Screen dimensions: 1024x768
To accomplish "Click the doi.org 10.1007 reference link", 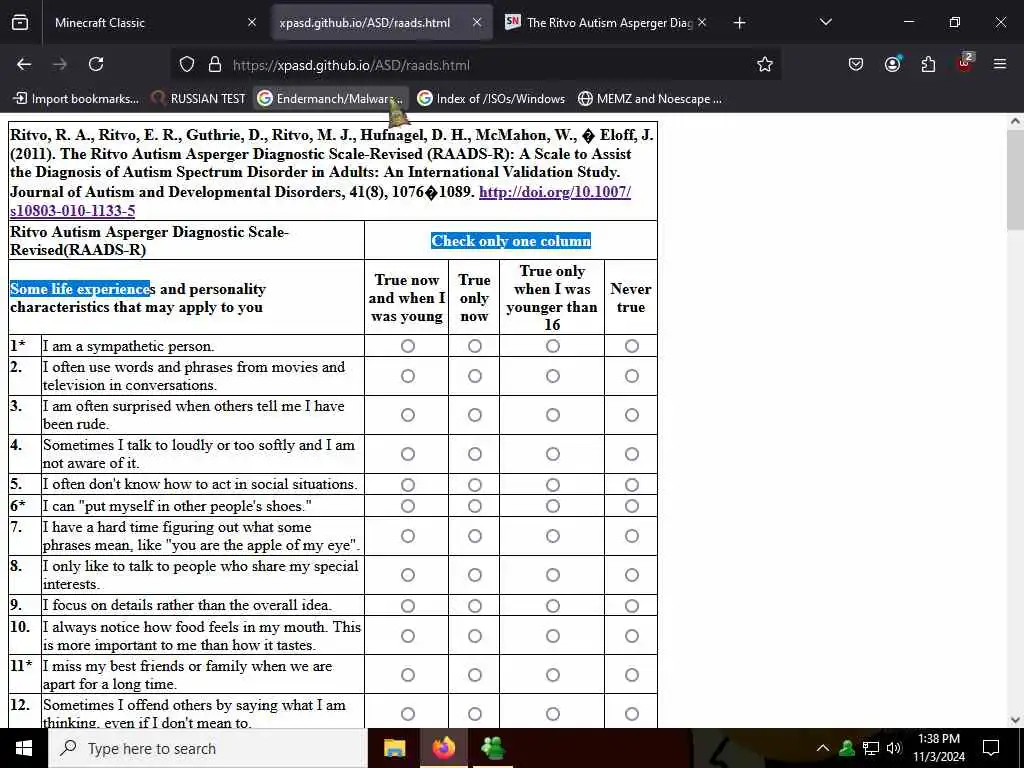I will [554, 192].
